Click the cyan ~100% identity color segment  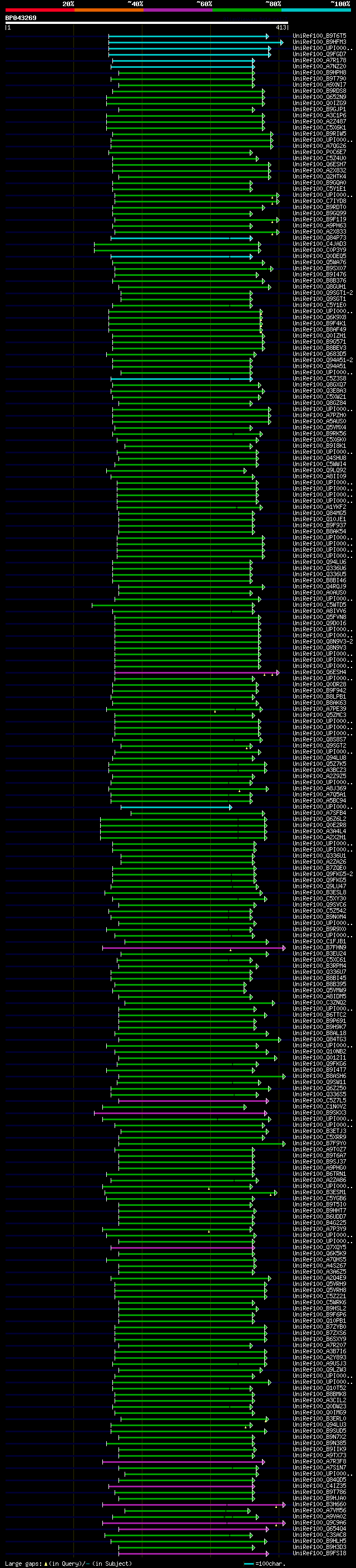point(316,10)
